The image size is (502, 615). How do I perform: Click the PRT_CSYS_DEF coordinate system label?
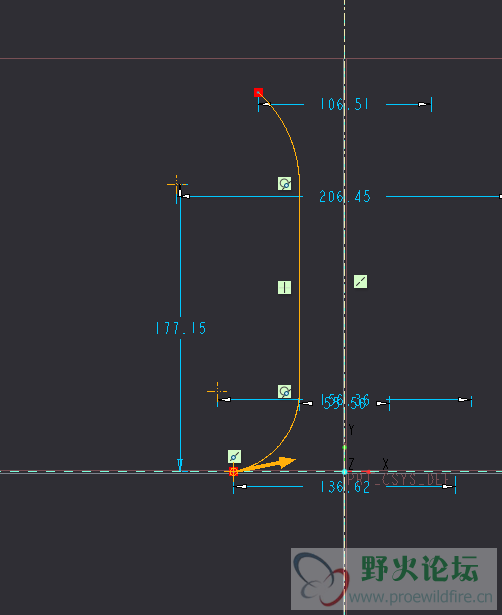click(x=398, y=479)
